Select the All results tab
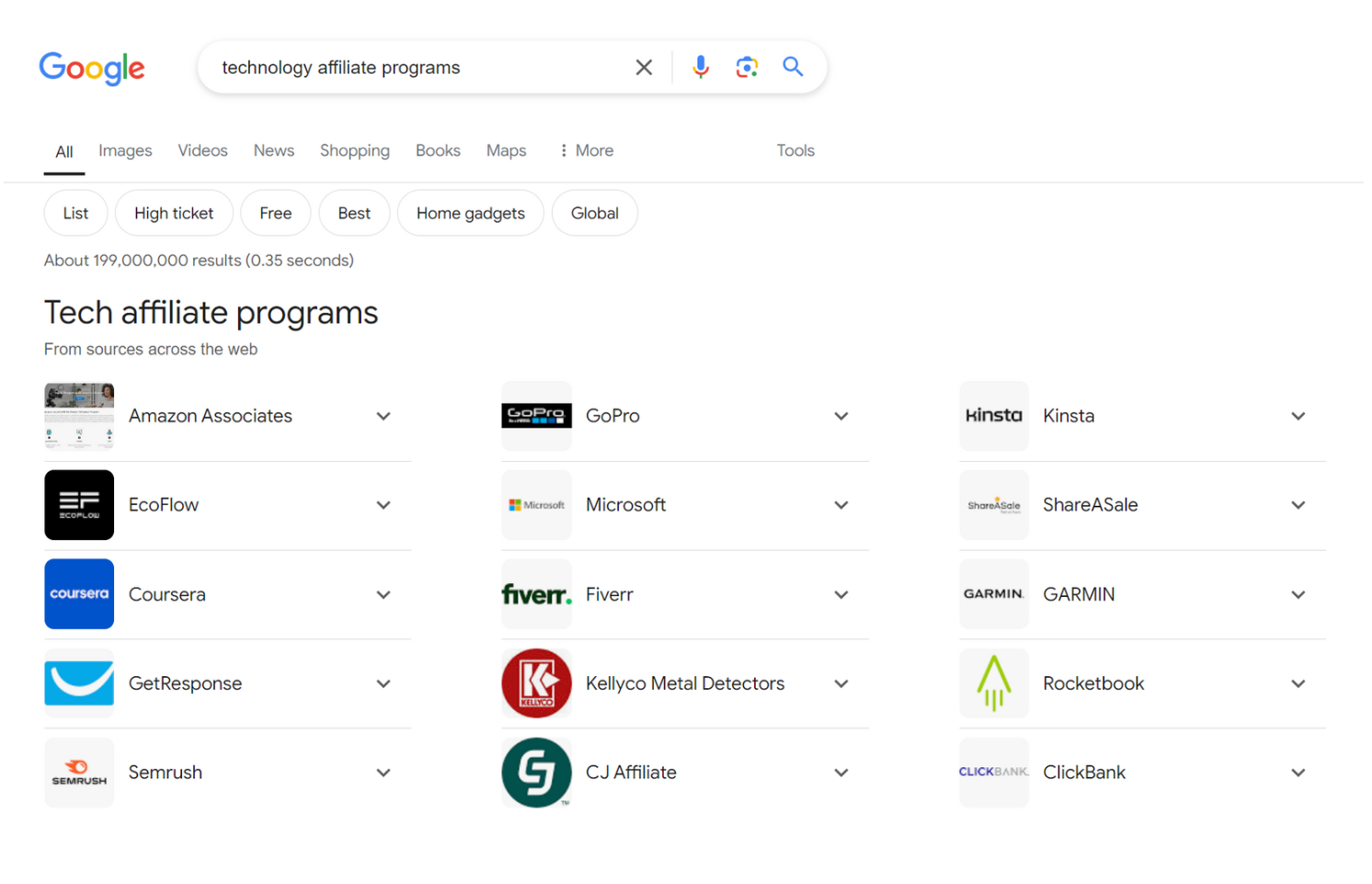The height and width of the screenshot is (884, 1372). point(64,152)
